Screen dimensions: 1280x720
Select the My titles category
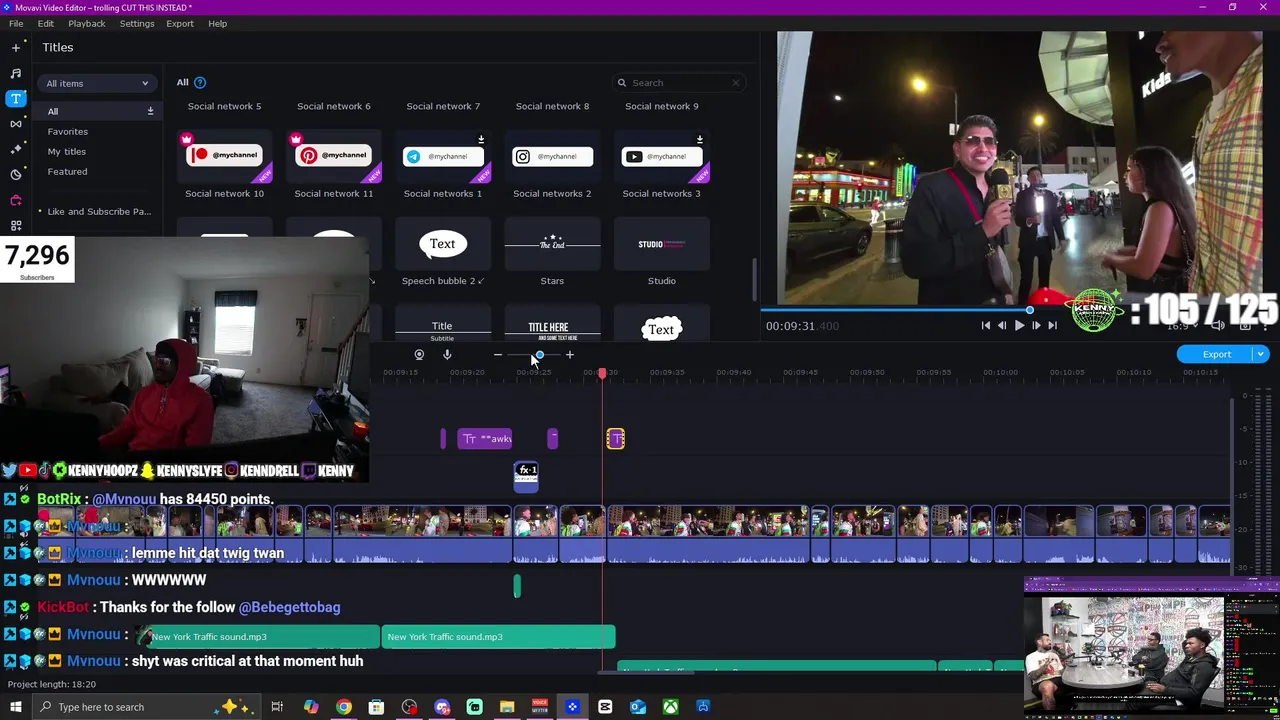(67, 151)
